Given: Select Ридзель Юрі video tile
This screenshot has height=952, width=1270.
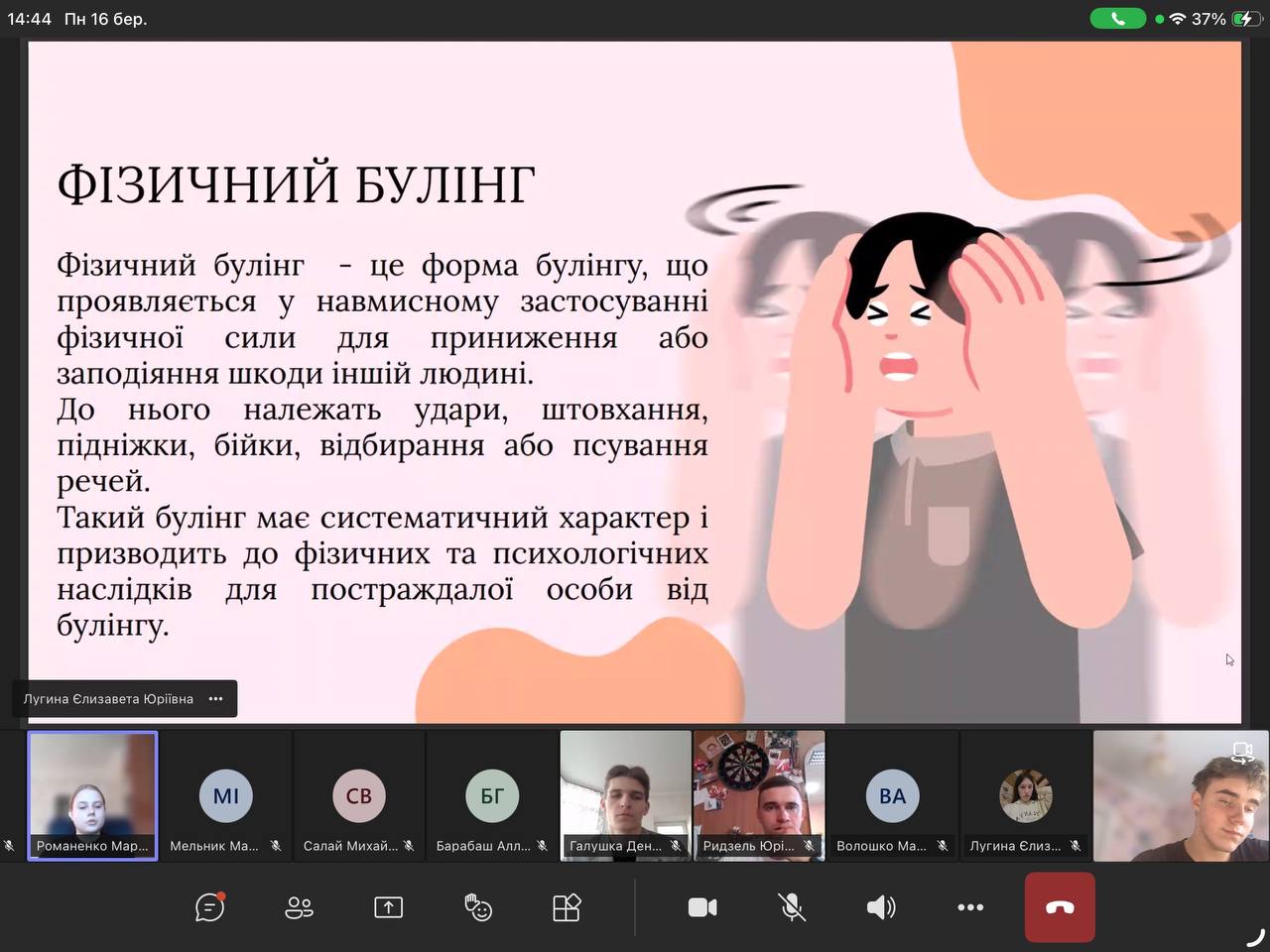Looking at the screenshot, I should 759,795.
